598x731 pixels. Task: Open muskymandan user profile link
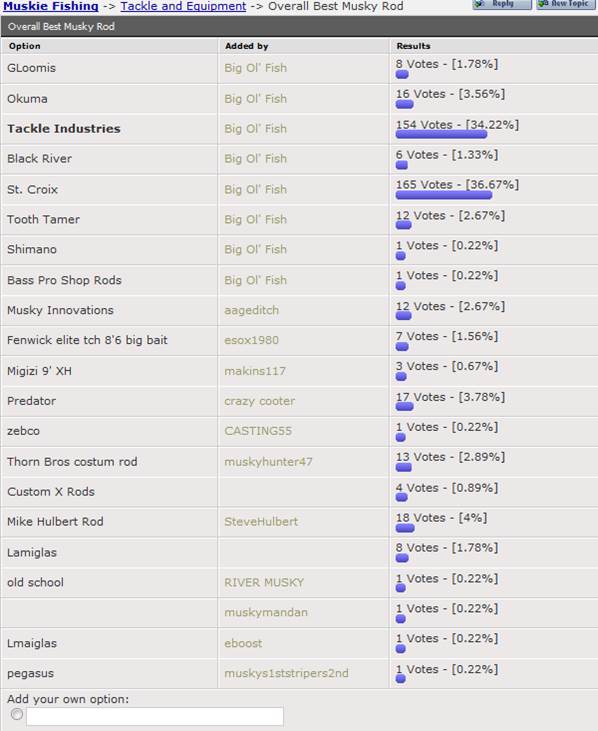pyautogui.click(x=266, y=613)
